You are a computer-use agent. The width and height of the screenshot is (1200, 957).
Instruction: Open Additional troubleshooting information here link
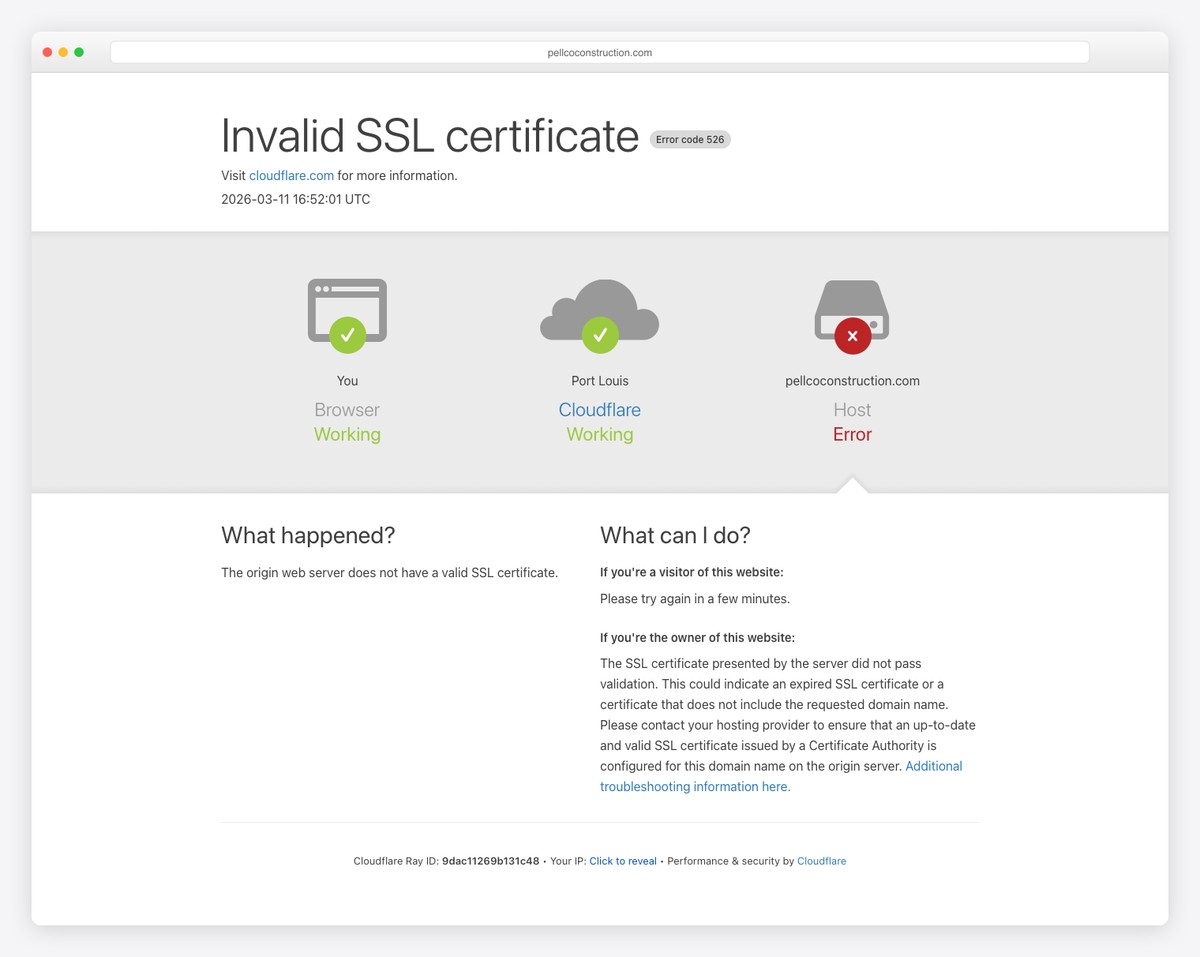point(781,776)
